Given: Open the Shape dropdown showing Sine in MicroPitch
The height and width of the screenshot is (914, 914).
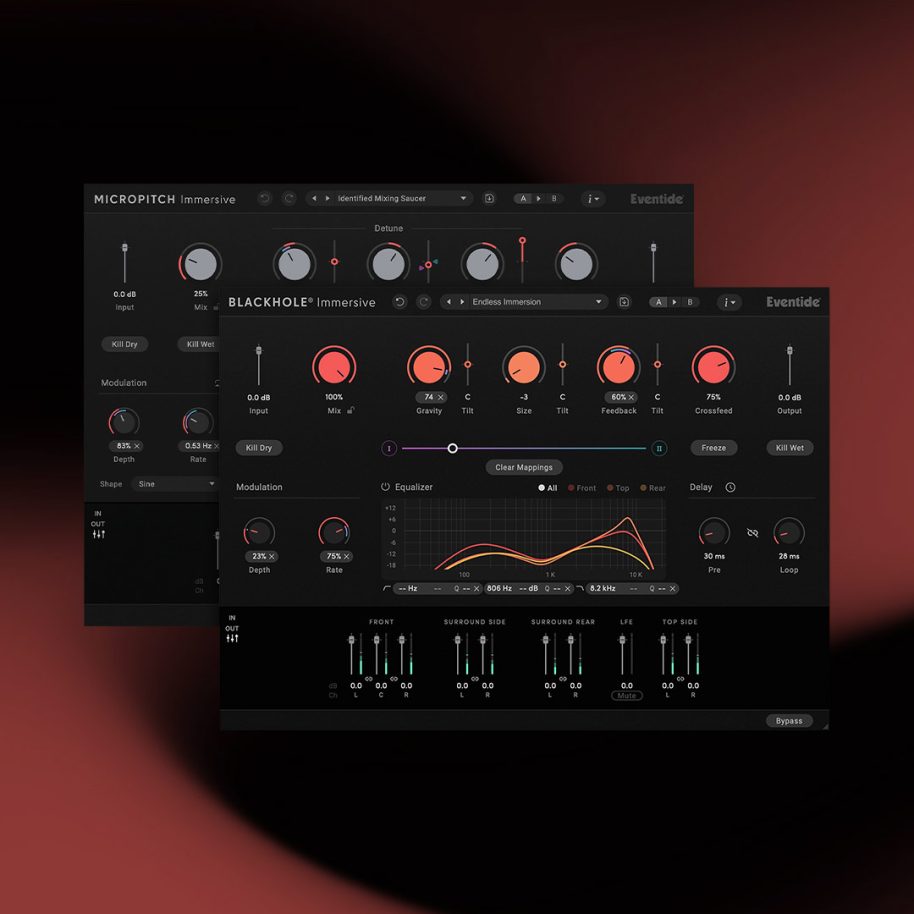Looking at the screenshot, I should point(175,484).
